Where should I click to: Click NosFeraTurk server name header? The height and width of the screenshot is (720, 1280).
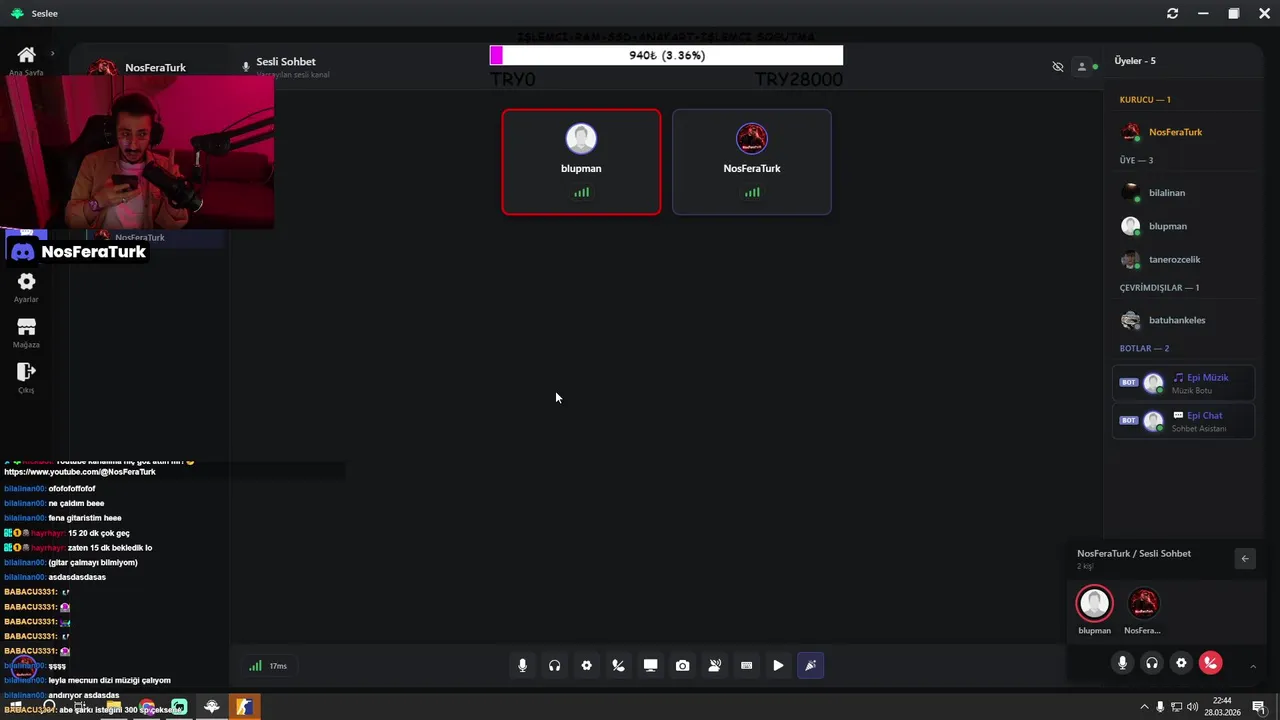click(155, 68)
